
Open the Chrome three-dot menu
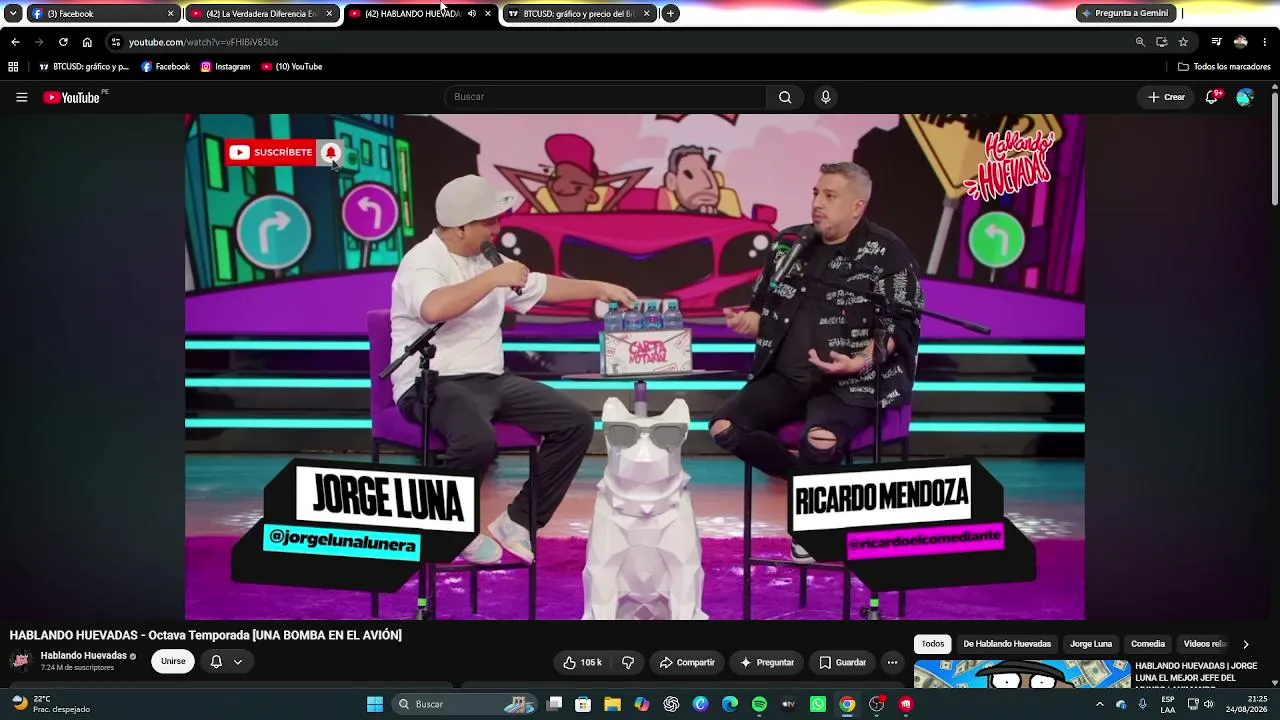[x=1265, y=42]
